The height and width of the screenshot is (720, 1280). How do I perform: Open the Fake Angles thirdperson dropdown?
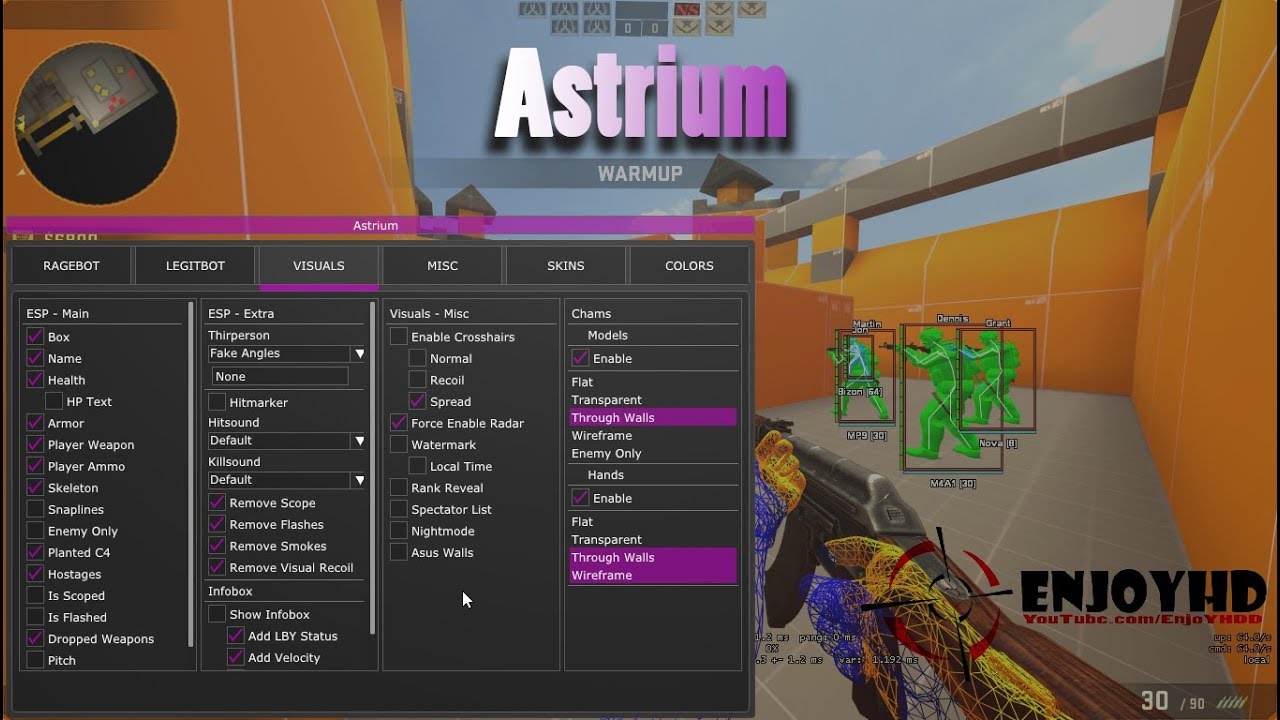coord(288,353)
